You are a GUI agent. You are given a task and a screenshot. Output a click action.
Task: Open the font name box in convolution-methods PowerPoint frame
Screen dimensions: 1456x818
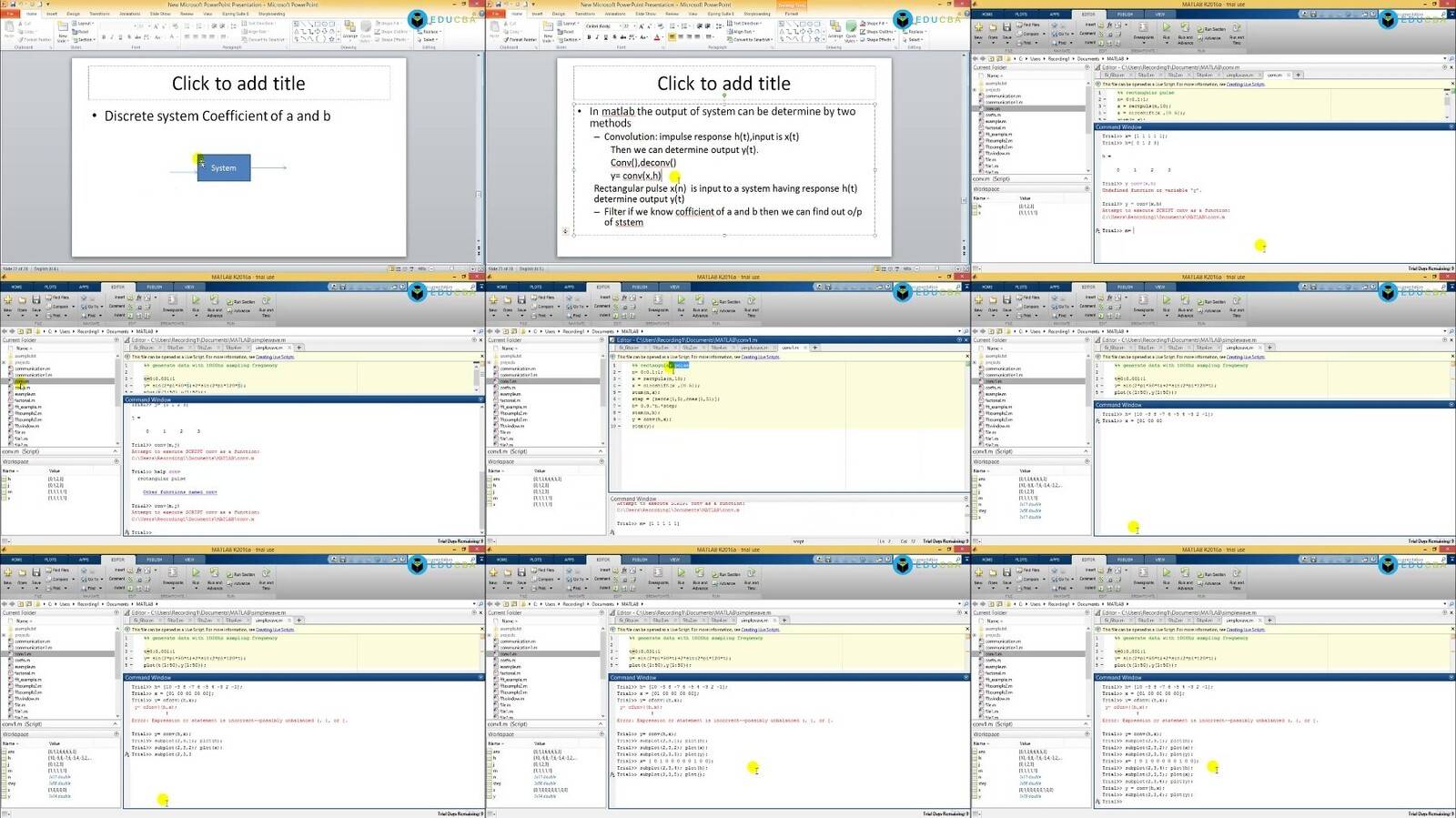[602, 26]
